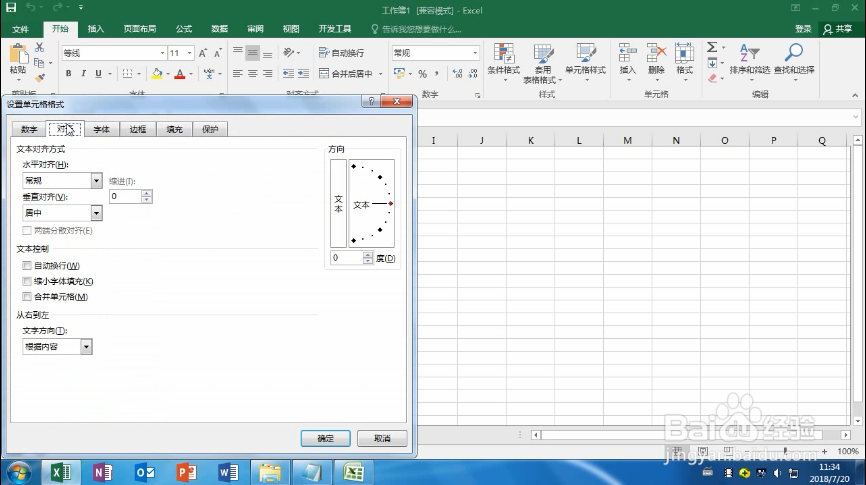Image resolution: width=866 pixels, height=485 pixels.
Task: Toggle Underline formatting in the ribbon
Action: coord(98,73)
